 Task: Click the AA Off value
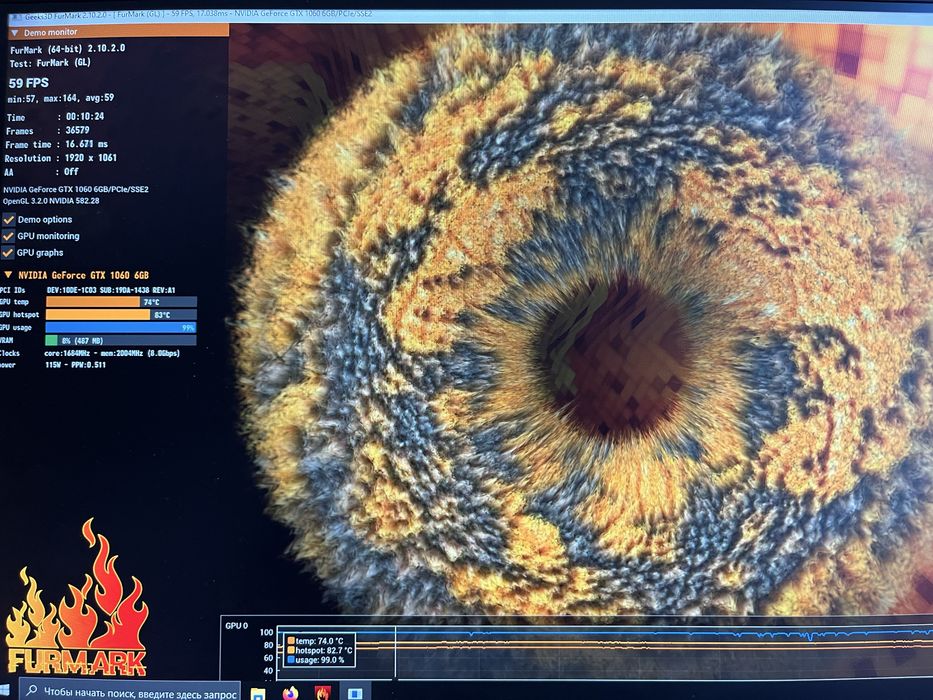pos(71,171)
